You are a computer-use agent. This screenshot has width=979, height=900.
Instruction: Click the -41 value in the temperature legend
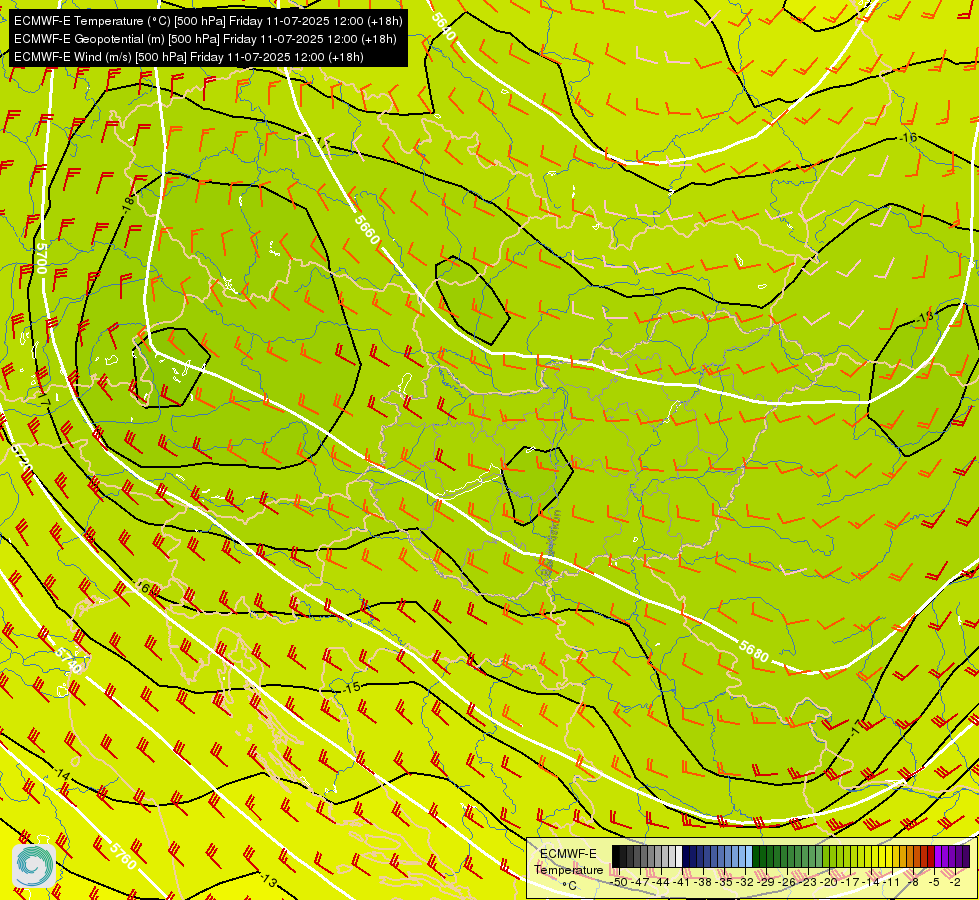[x=682, y=882]
